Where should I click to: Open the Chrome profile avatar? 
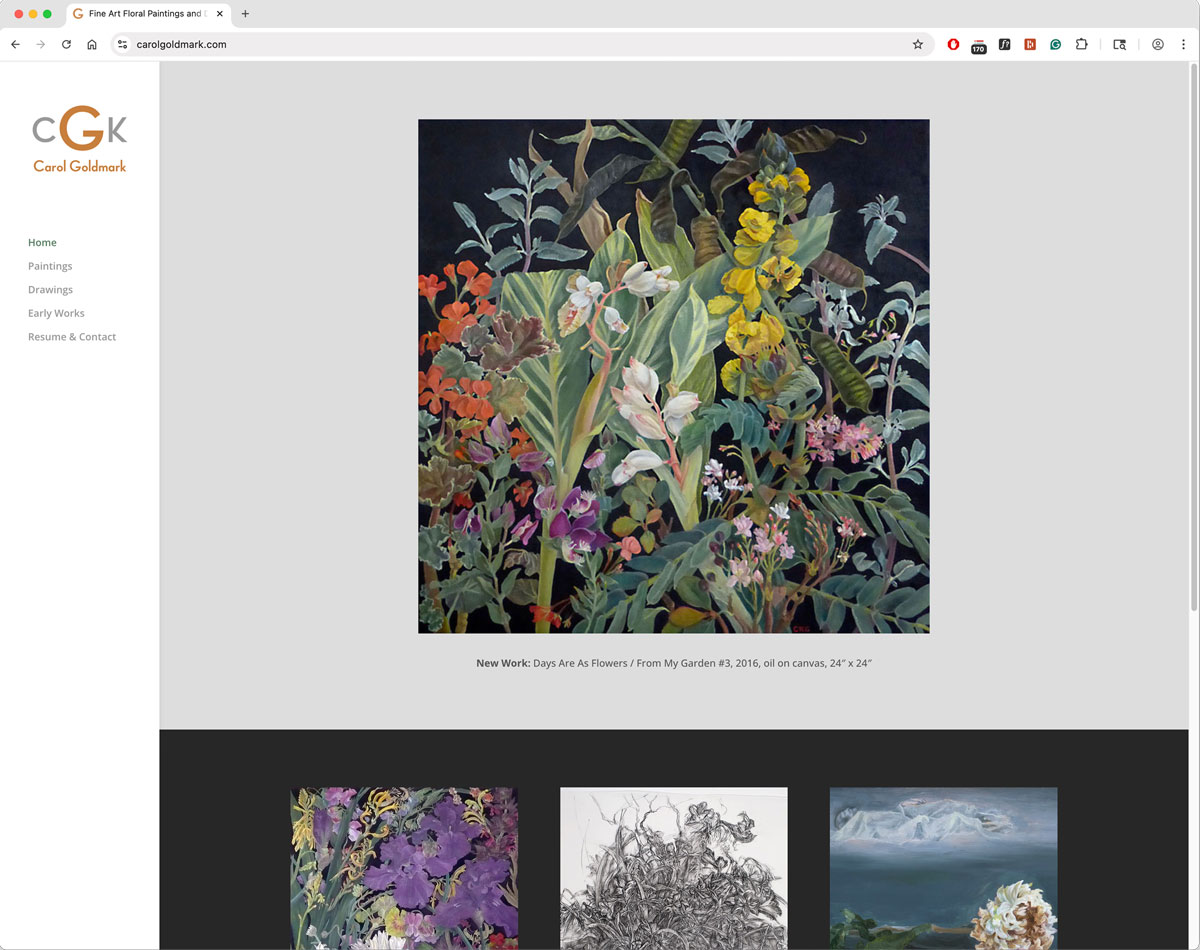click(x=1157, y=44)
